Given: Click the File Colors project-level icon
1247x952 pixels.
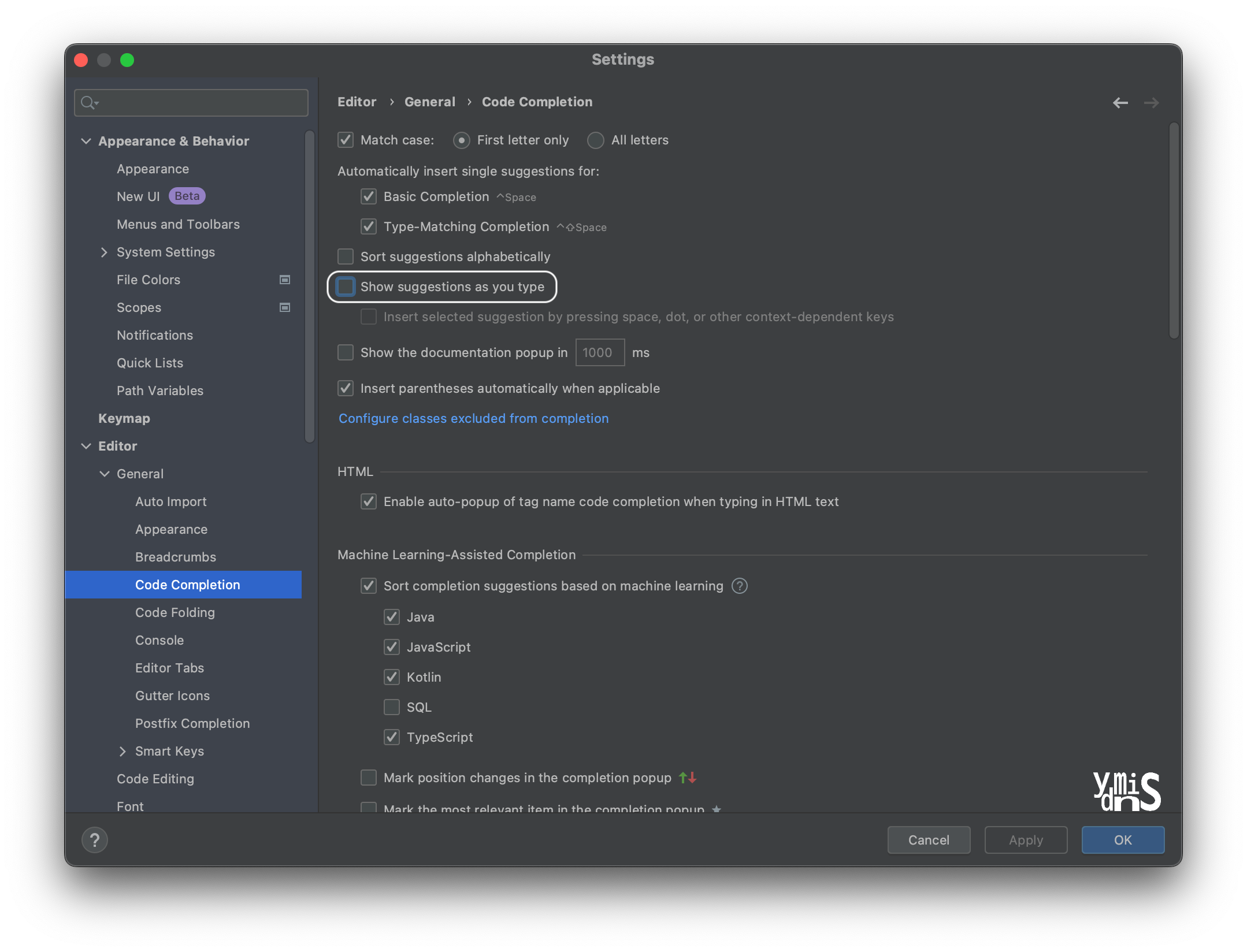Looking at the screenshot, I should click(285, 280).
